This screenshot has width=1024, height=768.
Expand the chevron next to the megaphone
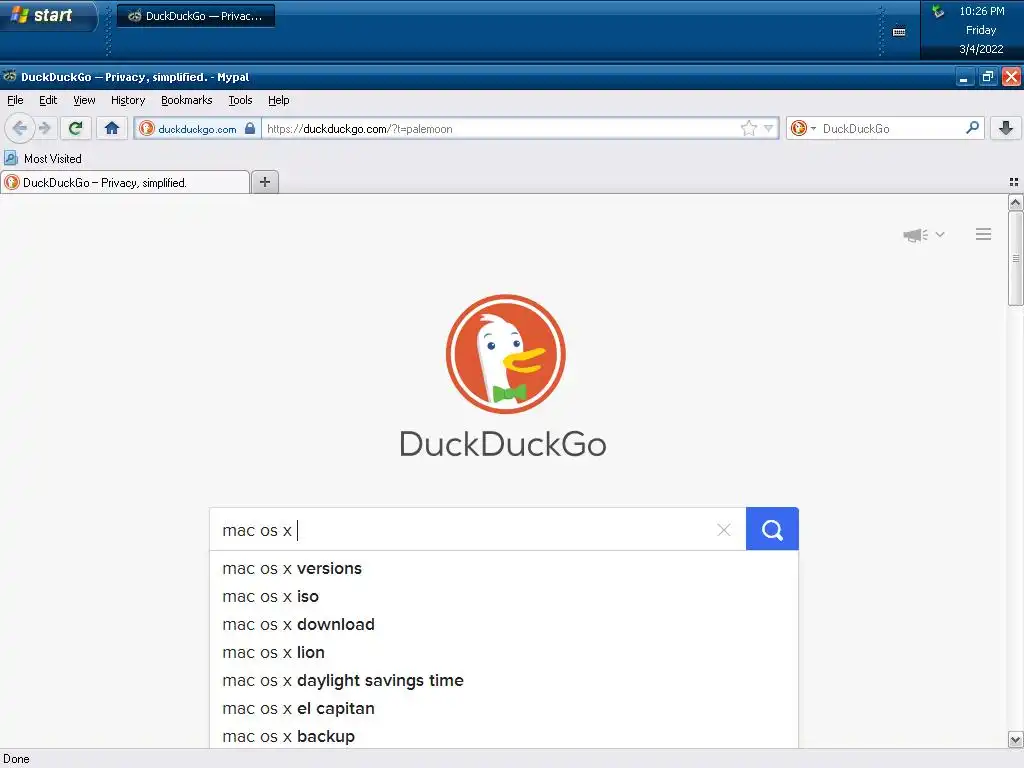point(940,234)
